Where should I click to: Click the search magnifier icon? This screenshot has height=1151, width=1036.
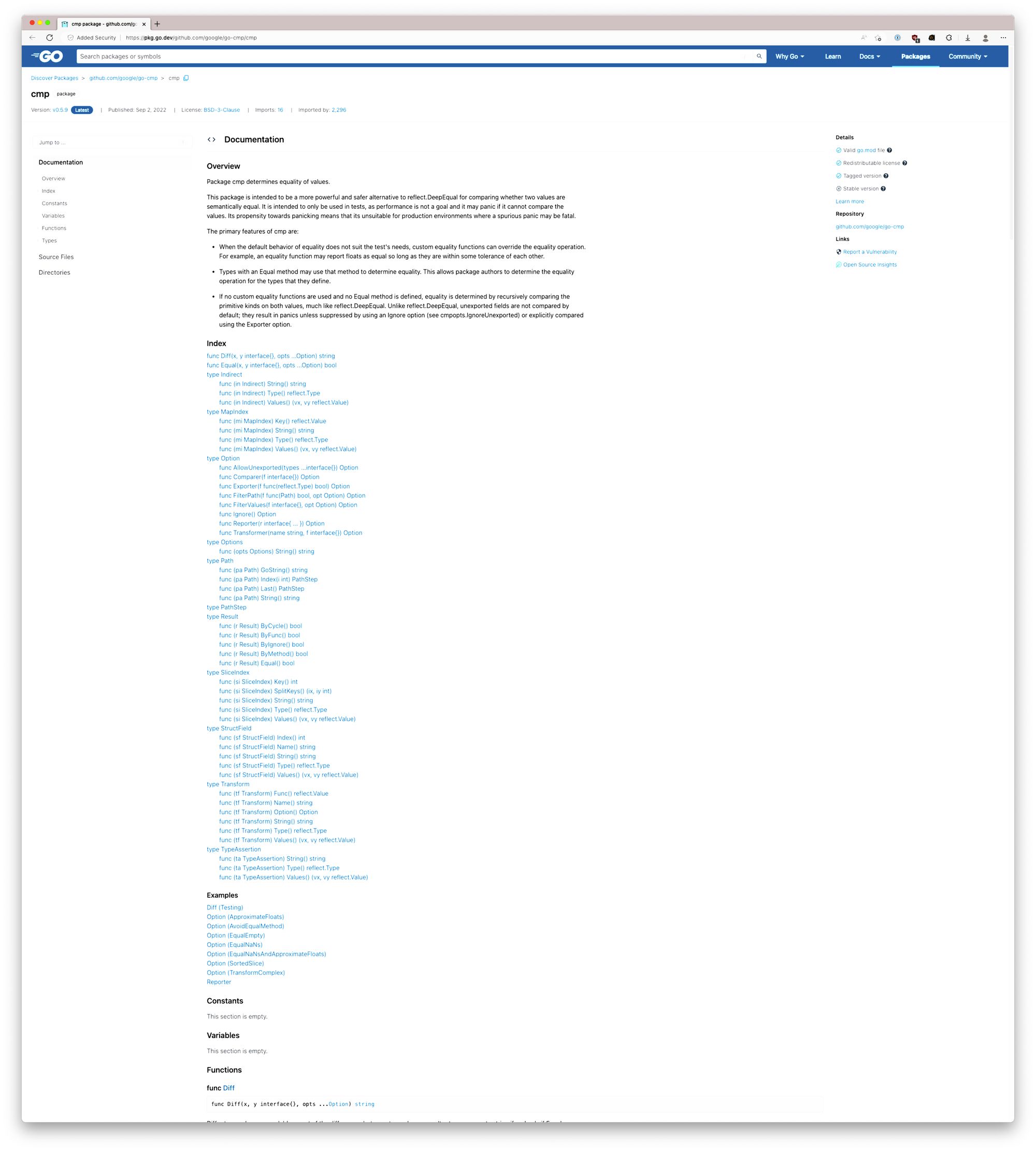tap(759, 56)
